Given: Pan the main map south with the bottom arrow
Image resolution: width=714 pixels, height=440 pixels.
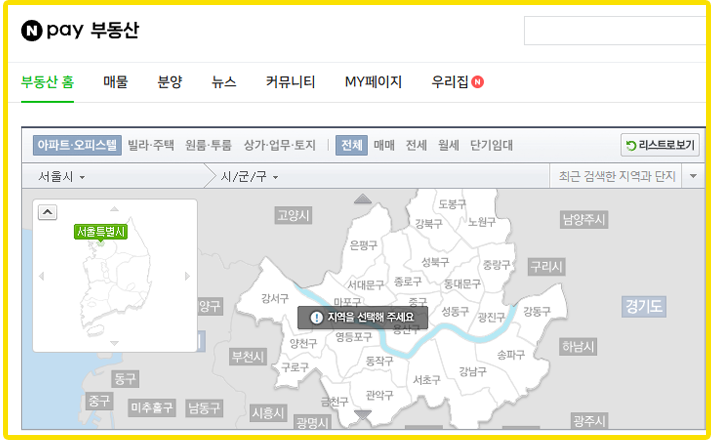Looking at the screenshot, I should pos(362,414).
